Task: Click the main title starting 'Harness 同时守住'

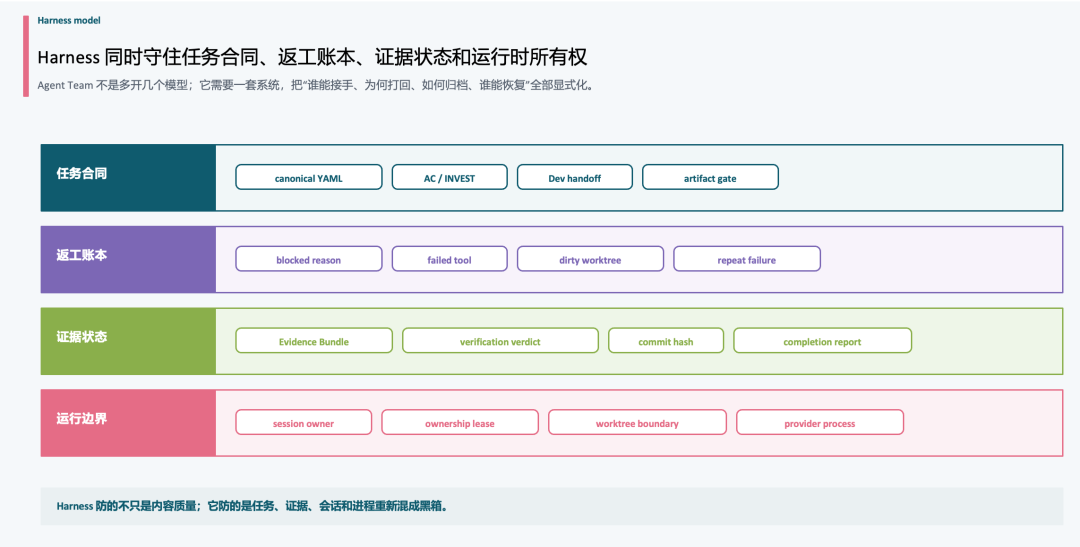Action: coord(312,56)
